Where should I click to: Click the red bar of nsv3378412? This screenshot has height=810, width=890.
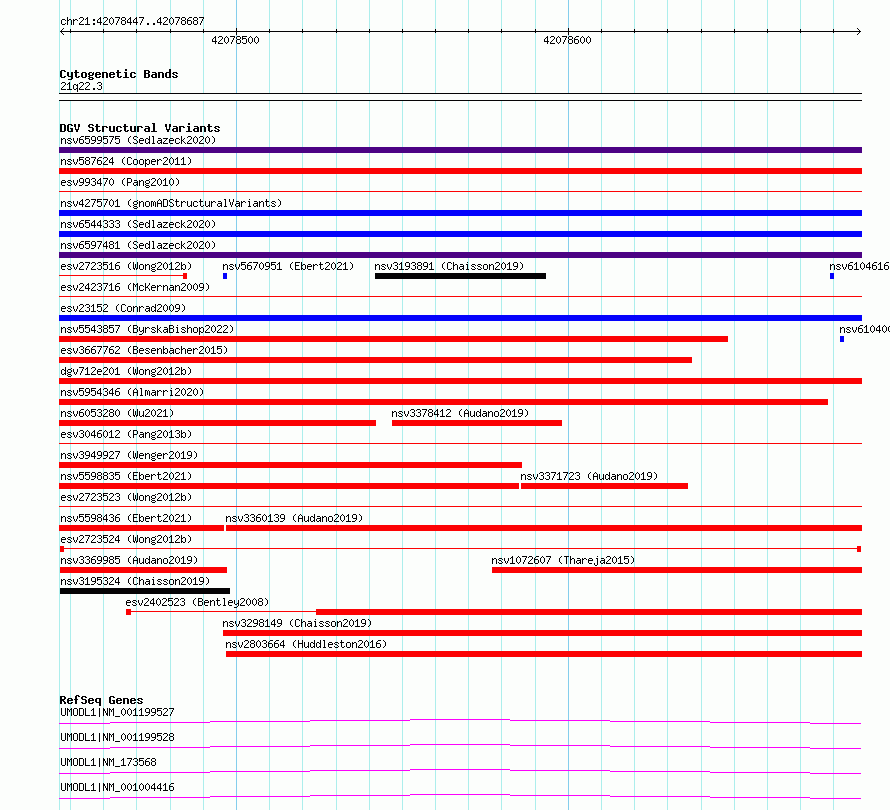pos(477,423)
